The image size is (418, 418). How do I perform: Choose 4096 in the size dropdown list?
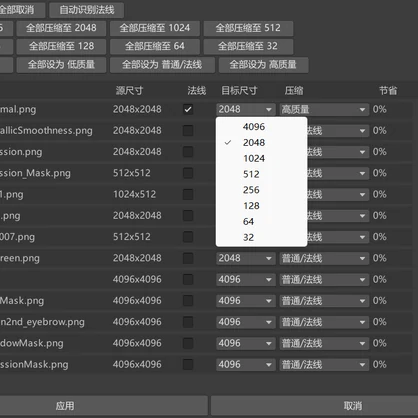pos(261,127)
